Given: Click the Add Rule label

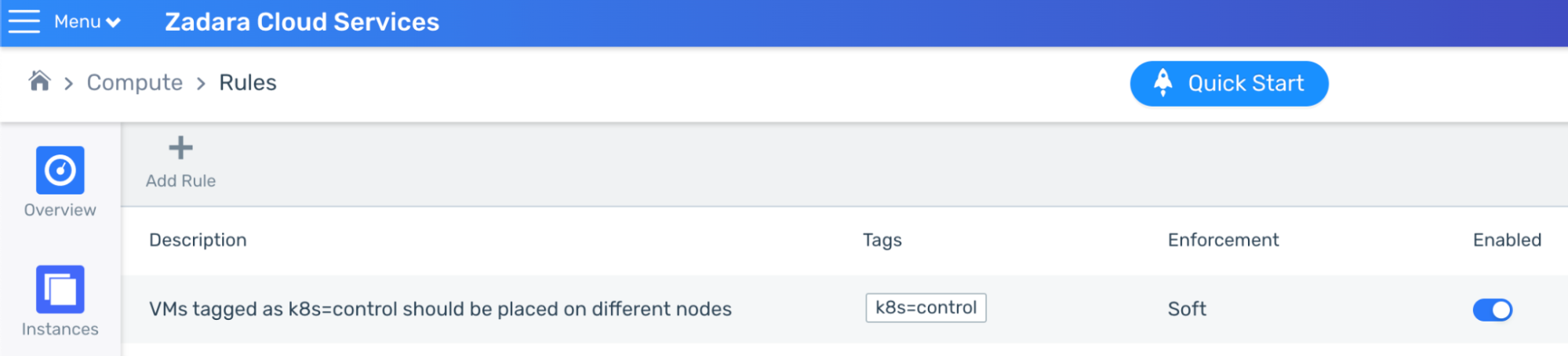Looking at the screenshot, I should [180, 181].
